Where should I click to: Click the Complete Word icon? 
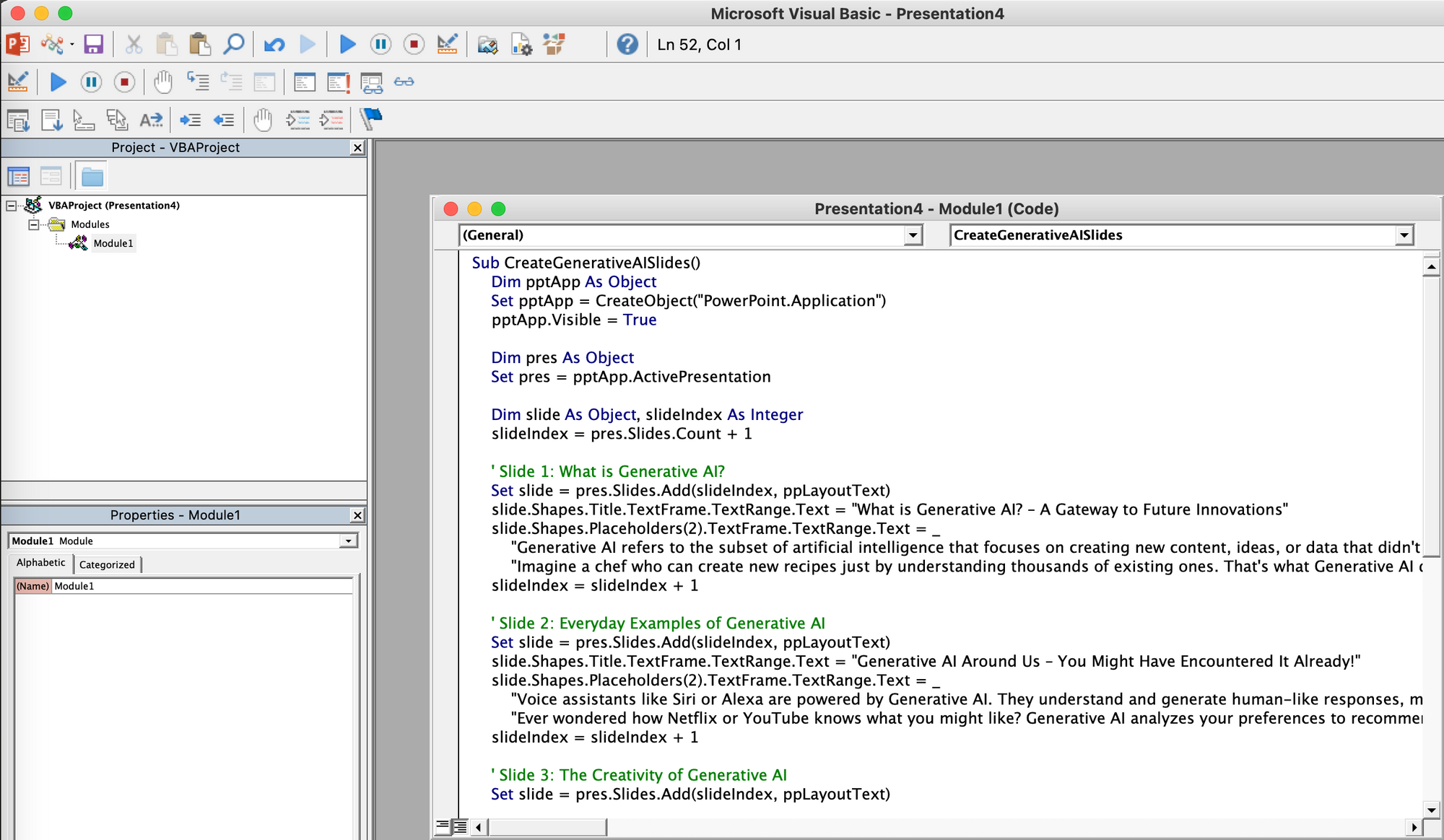tap(151, 120)
